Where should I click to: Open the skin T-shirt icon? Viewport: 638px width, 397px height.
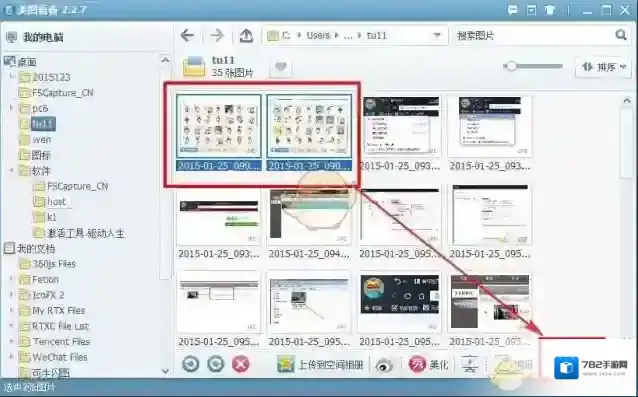click(x=550, y=10)
